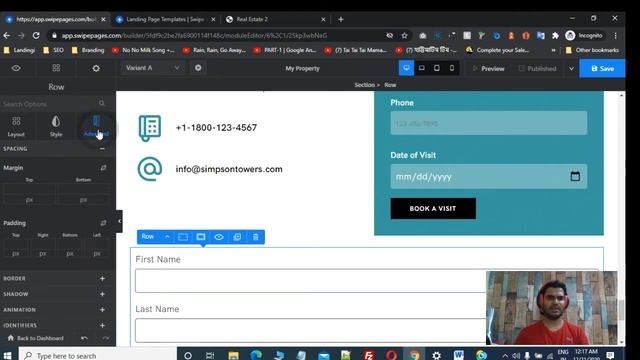Toggle linked Padding values icon

103,223
